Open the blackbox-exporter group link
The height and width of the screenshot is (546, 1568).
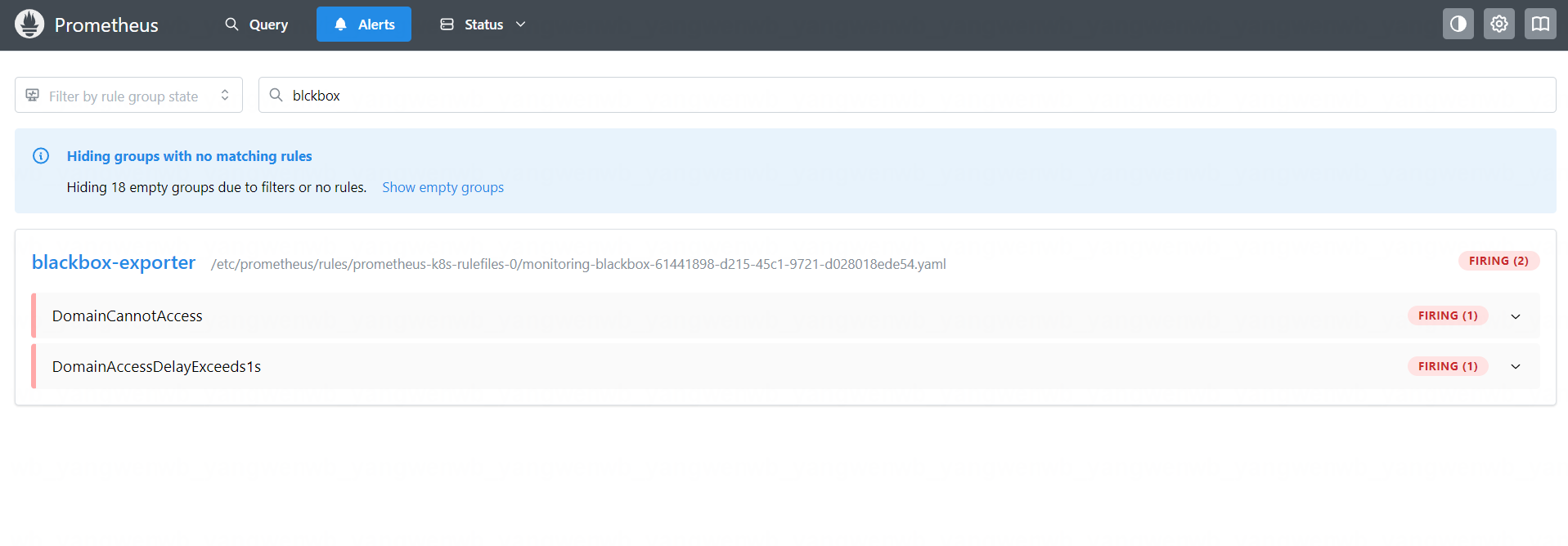coord(114,262)
